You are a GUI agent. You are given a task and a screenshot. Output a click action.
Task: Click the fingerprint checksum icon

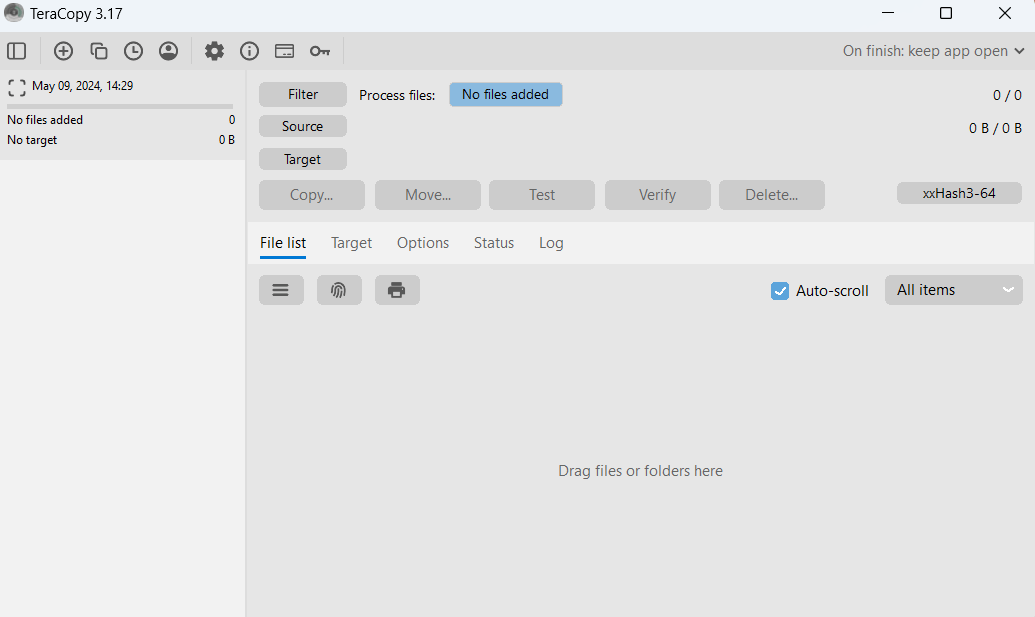(339, 290)
